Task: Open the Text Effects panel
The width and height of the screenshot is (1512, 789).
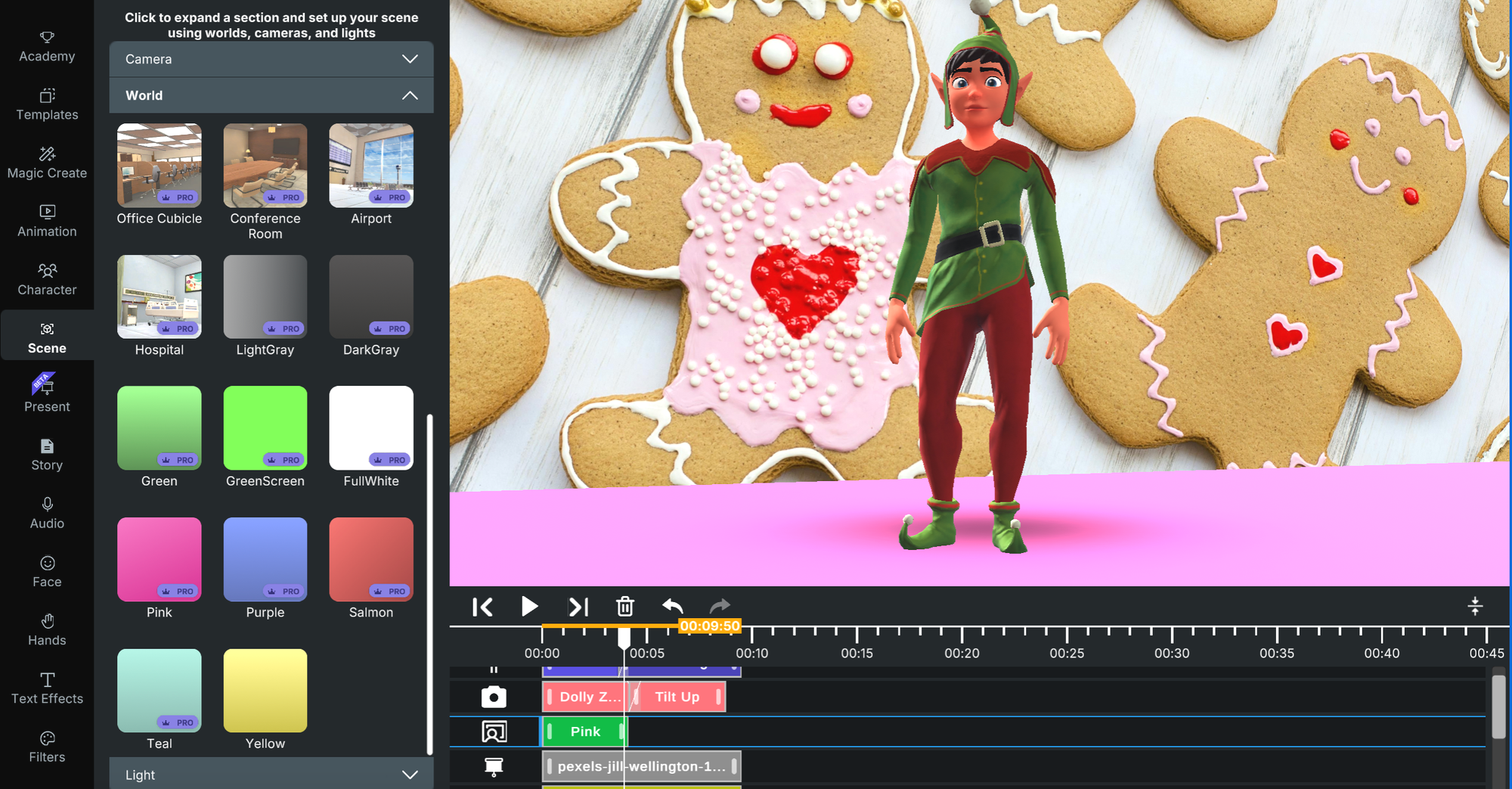Action: [46, 688]
